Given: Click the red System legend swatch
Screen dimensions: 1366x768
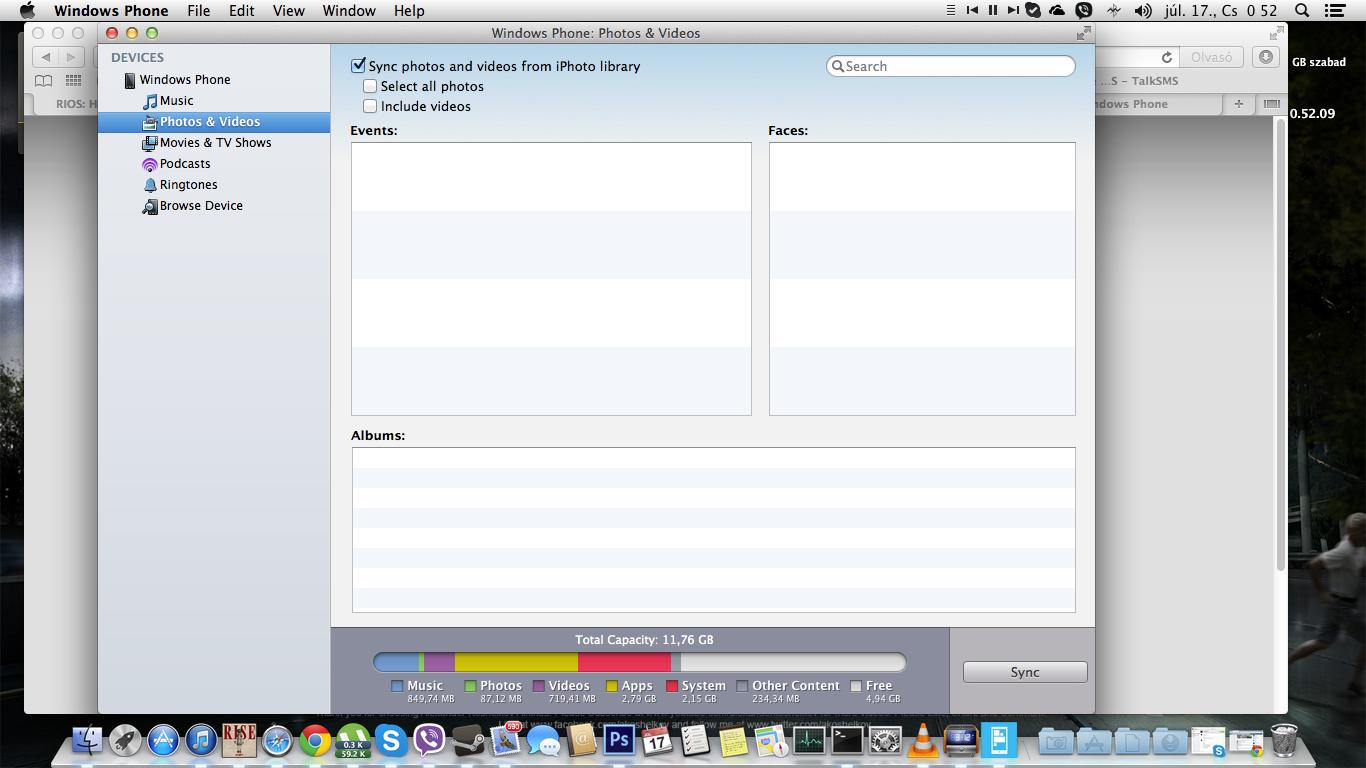Looking at the screenshot, I should tap(672, 686).
